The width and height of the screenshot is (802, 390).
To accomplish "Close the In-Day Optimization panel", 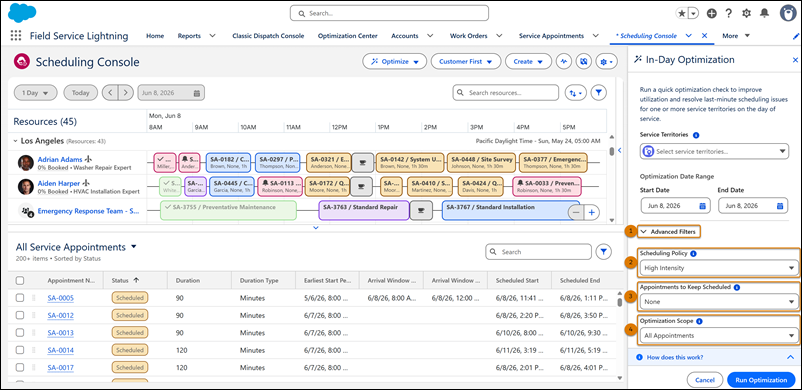I will click(795, 60).
